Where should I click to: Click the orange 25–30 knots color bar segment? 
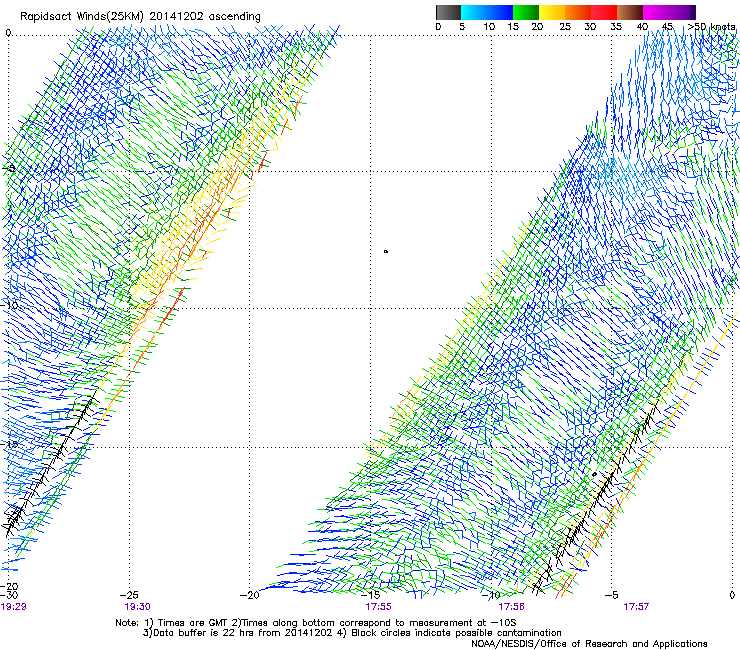click(578, 12)
